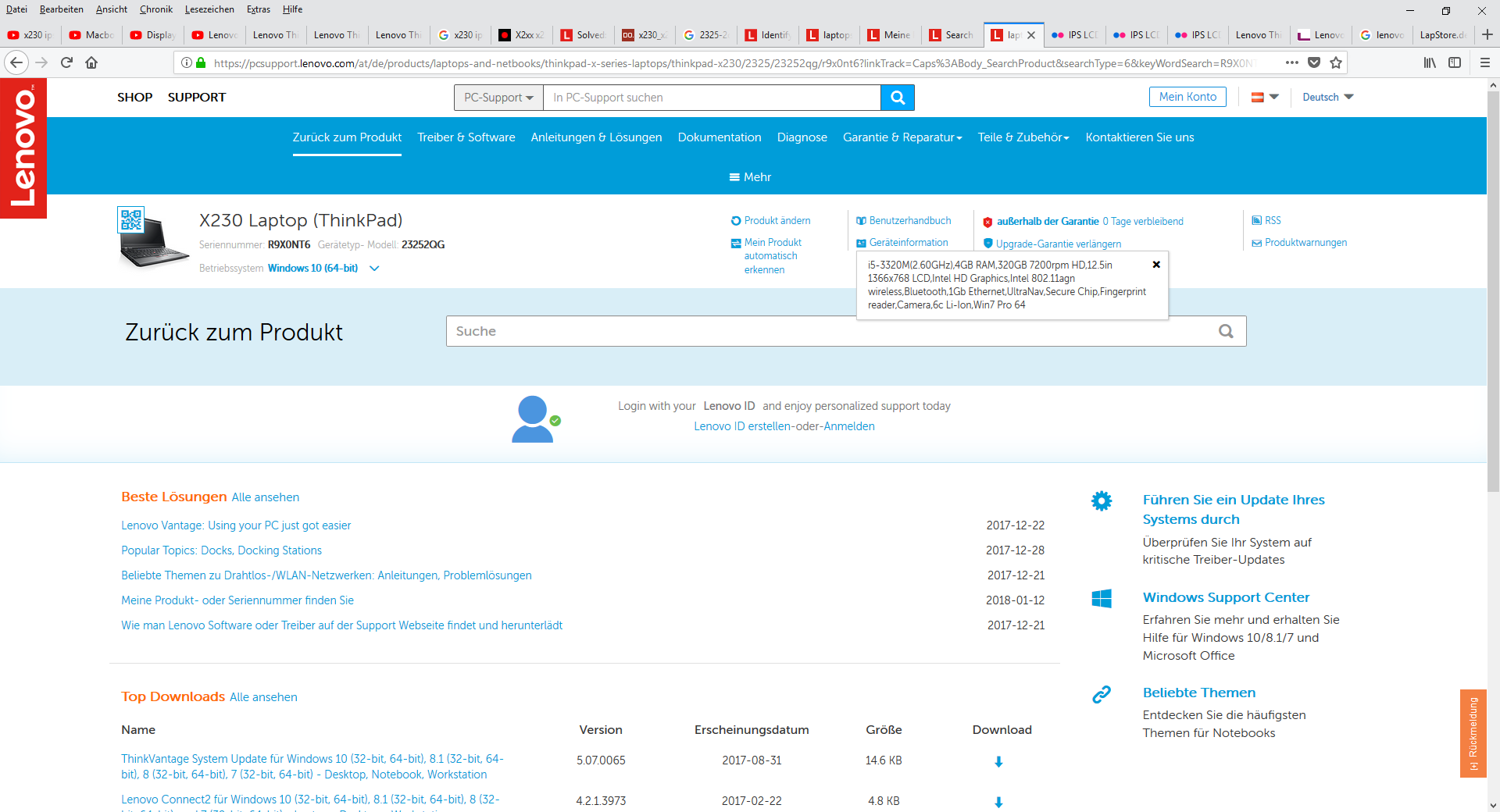Open the Deutsch language dropdown

[x=1327, y=97]
